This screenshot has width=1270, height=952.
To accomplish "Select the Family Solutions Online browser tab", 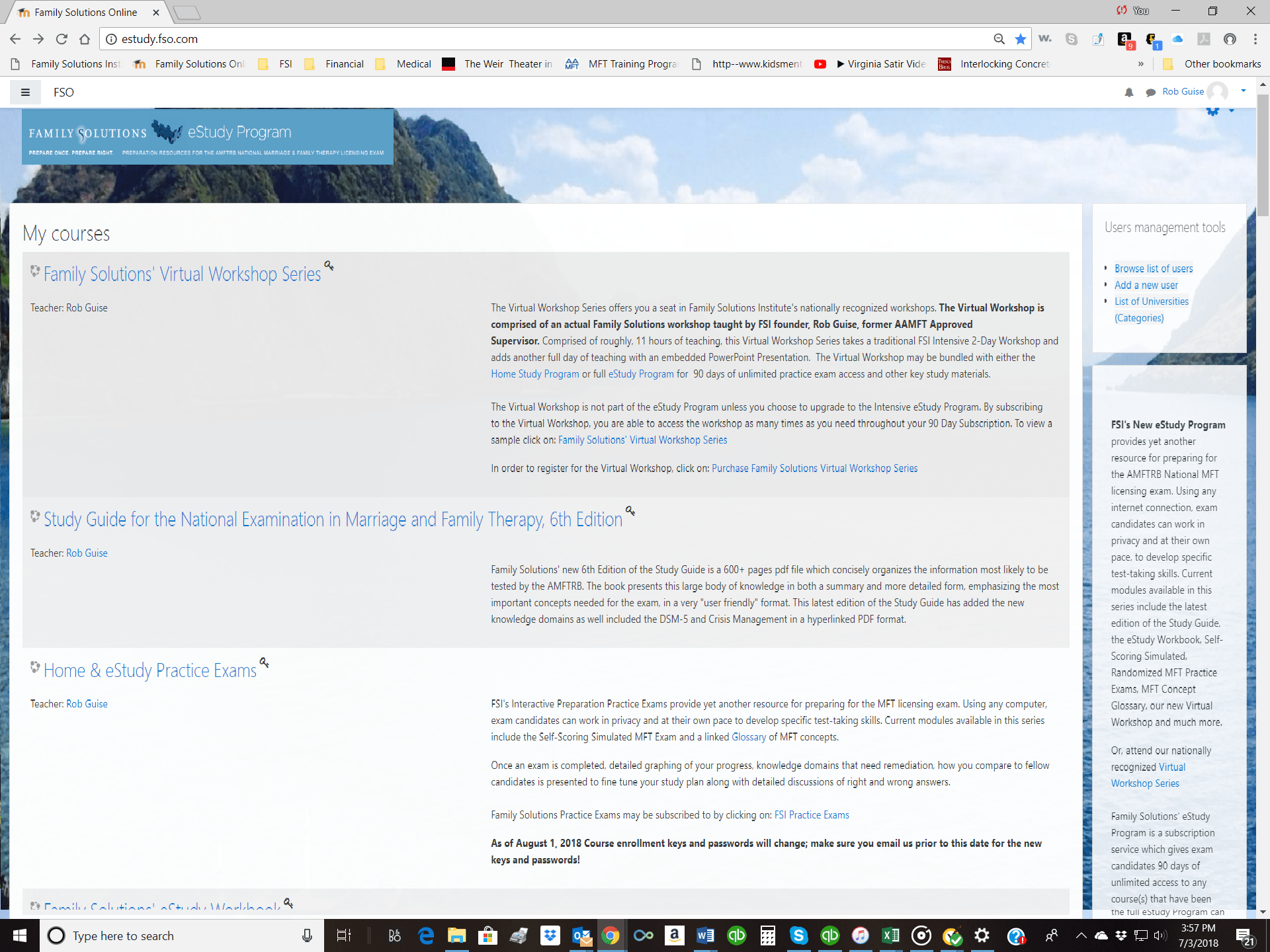I will click(x=86, y=13).
